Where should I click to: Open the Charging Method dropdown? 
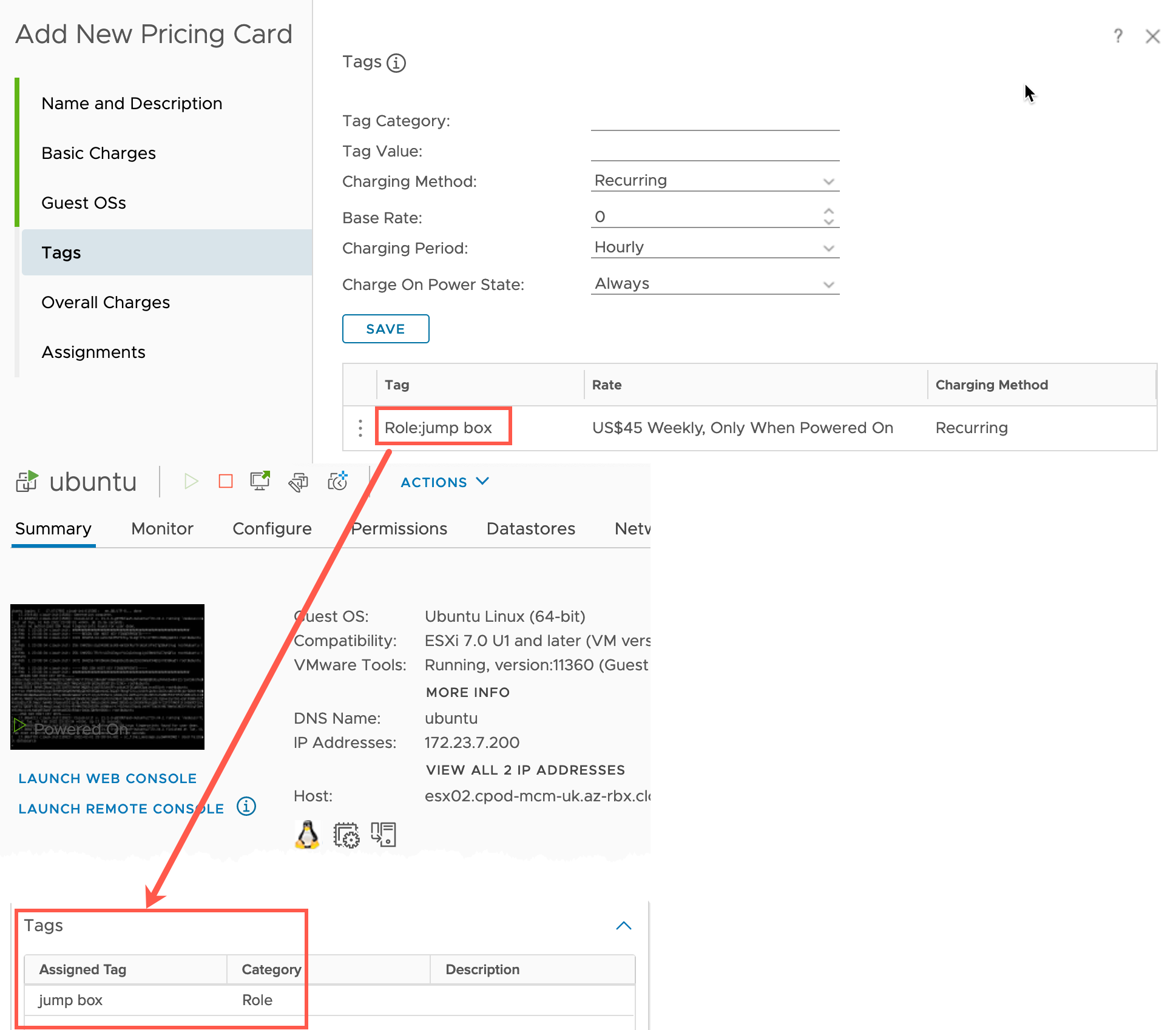tap(715, 181)
